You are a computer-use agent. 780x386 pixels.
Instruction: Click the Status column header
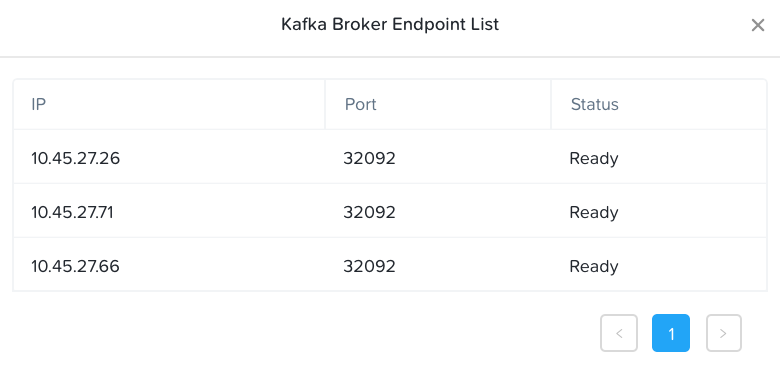[x=594, y=104]
